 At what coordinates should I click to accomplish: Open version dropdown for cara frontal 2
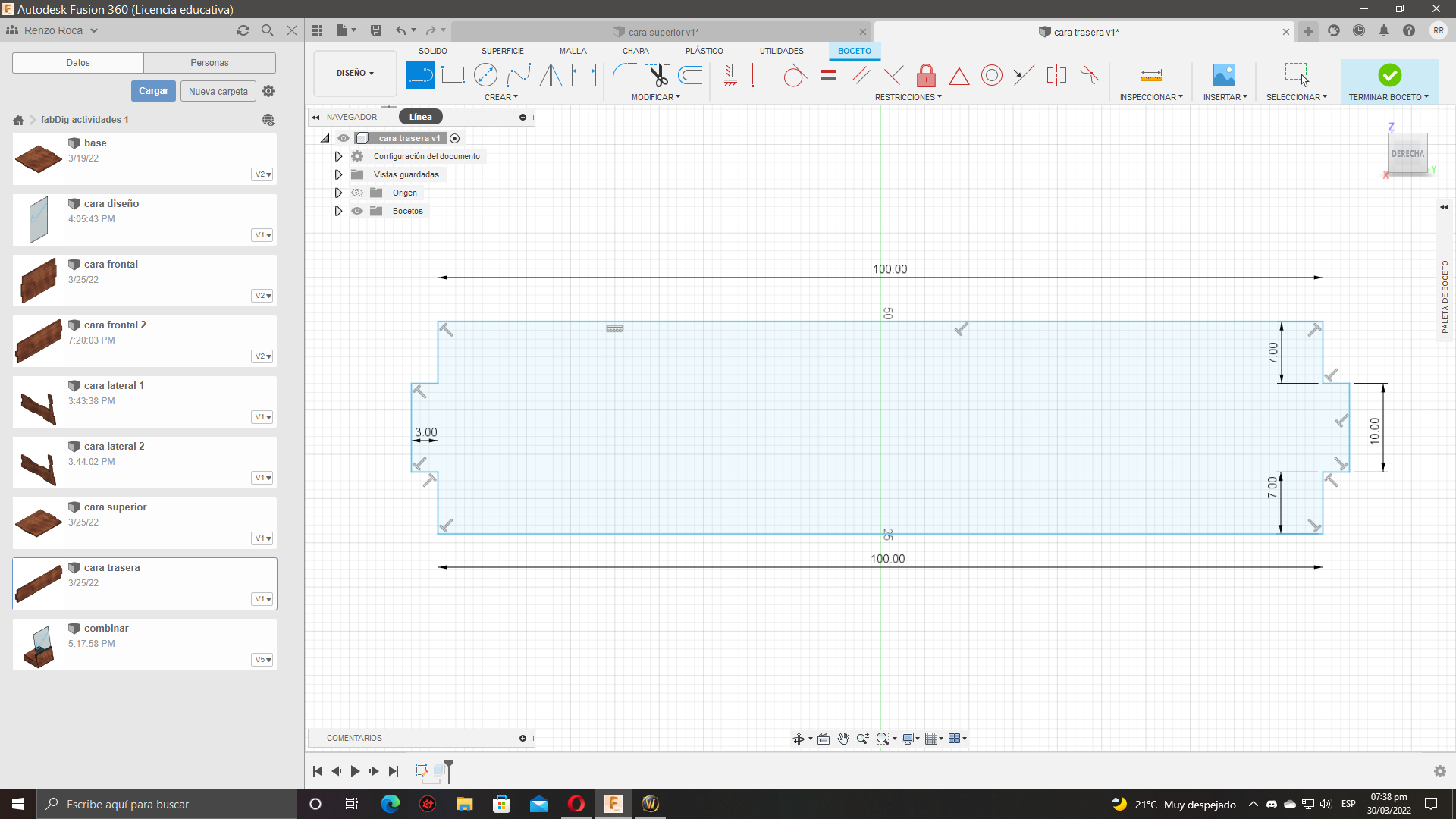click(262, 356)
